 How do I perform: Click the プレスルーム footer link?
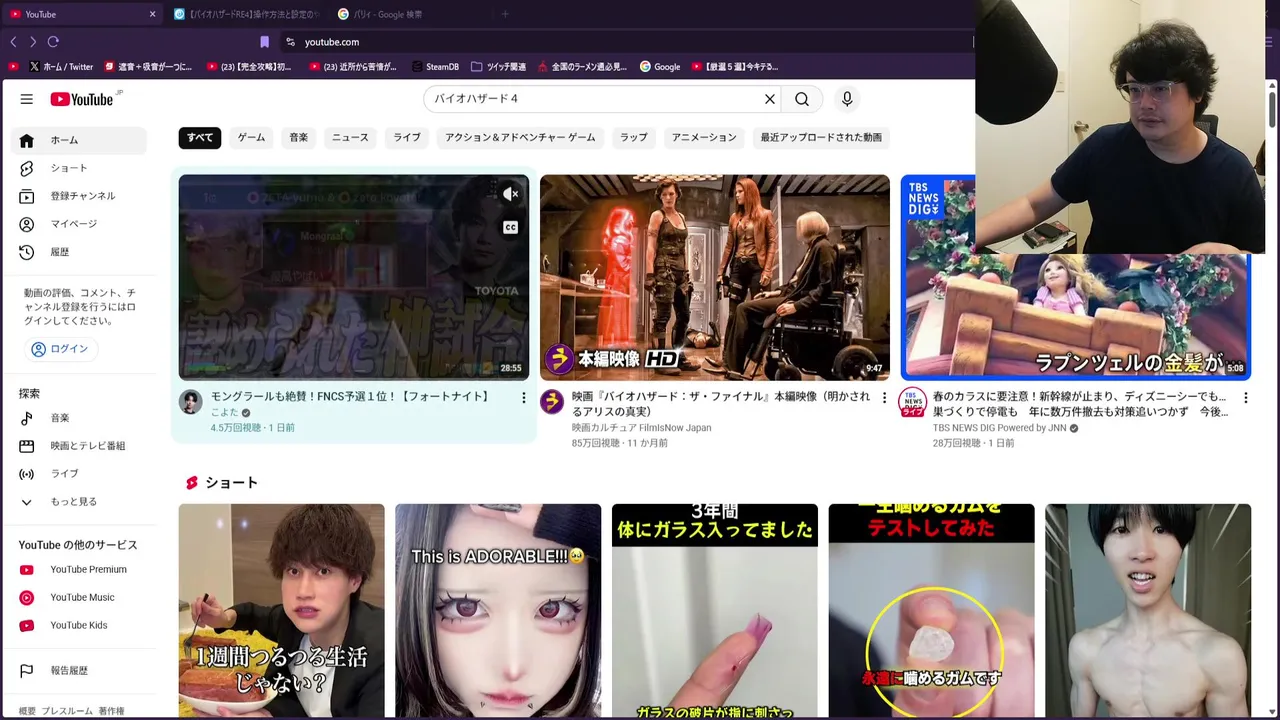67,711
